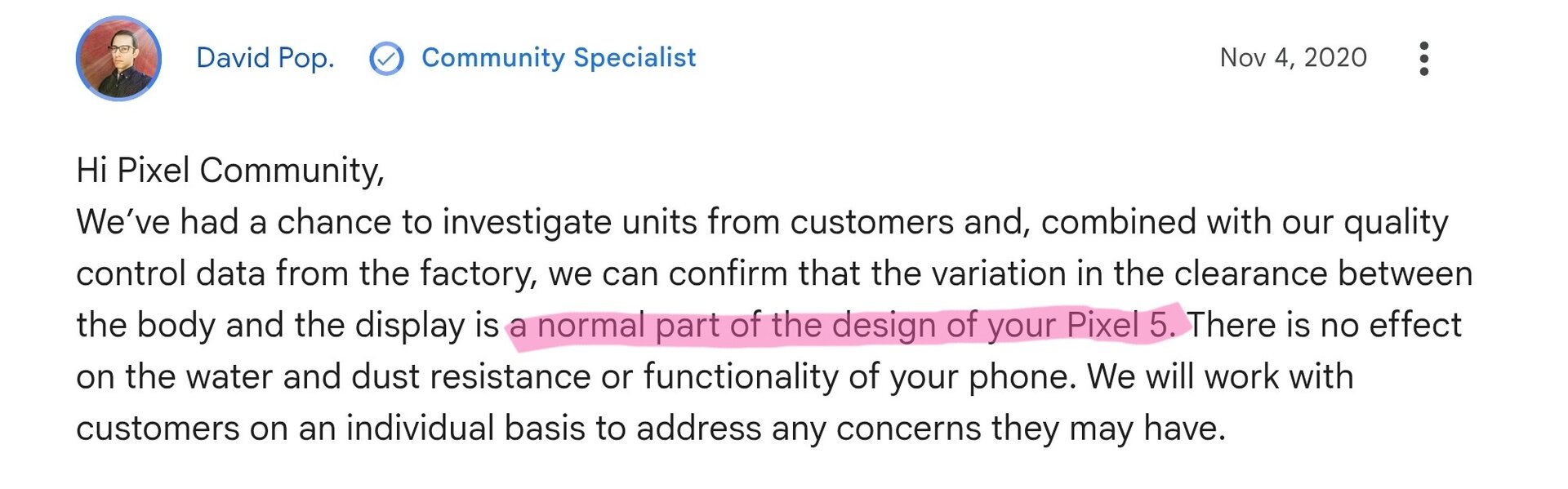
Task: Click the word Pixel 5 in the highlight
Action: pyautogui.click(x=1120, y=325)
